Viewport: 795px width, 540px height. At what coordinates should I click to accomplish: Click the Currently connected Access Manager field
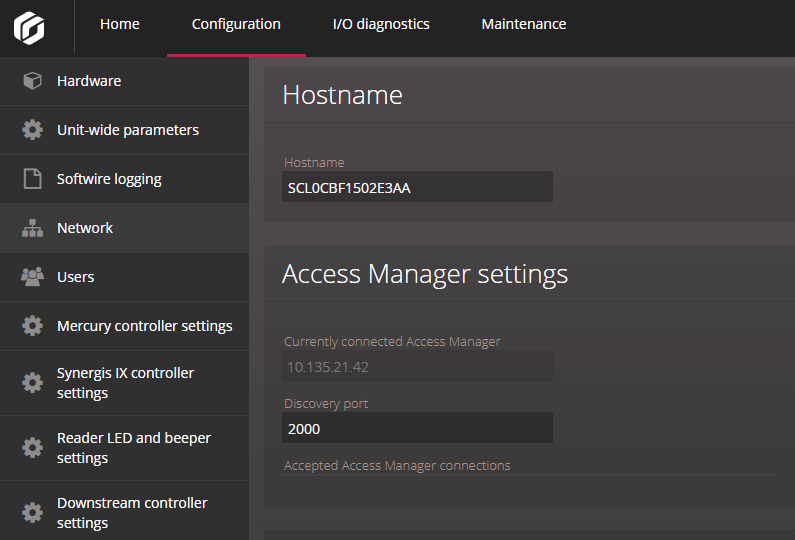(x=417, y=366)
